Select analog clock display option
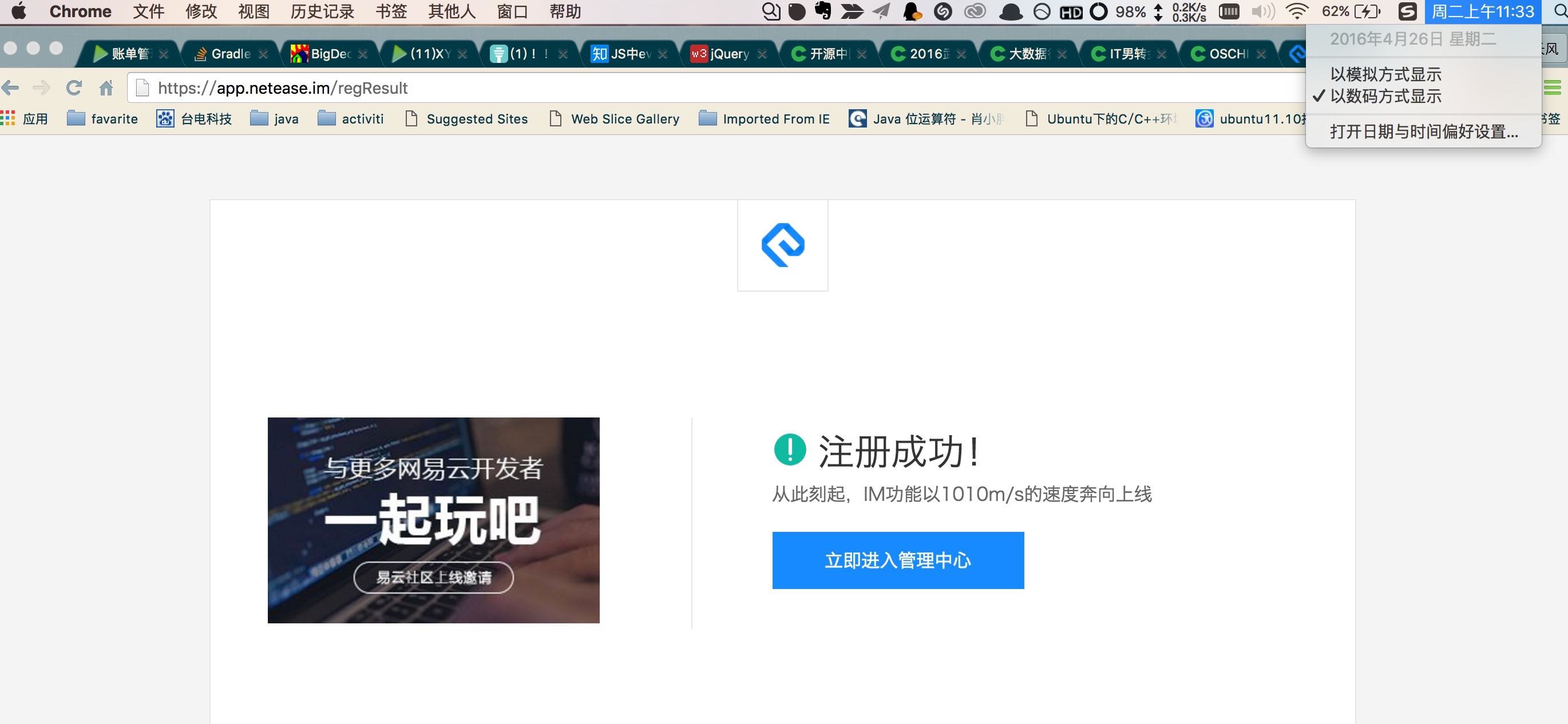The image size is (1568, 724). [1385, 74]
